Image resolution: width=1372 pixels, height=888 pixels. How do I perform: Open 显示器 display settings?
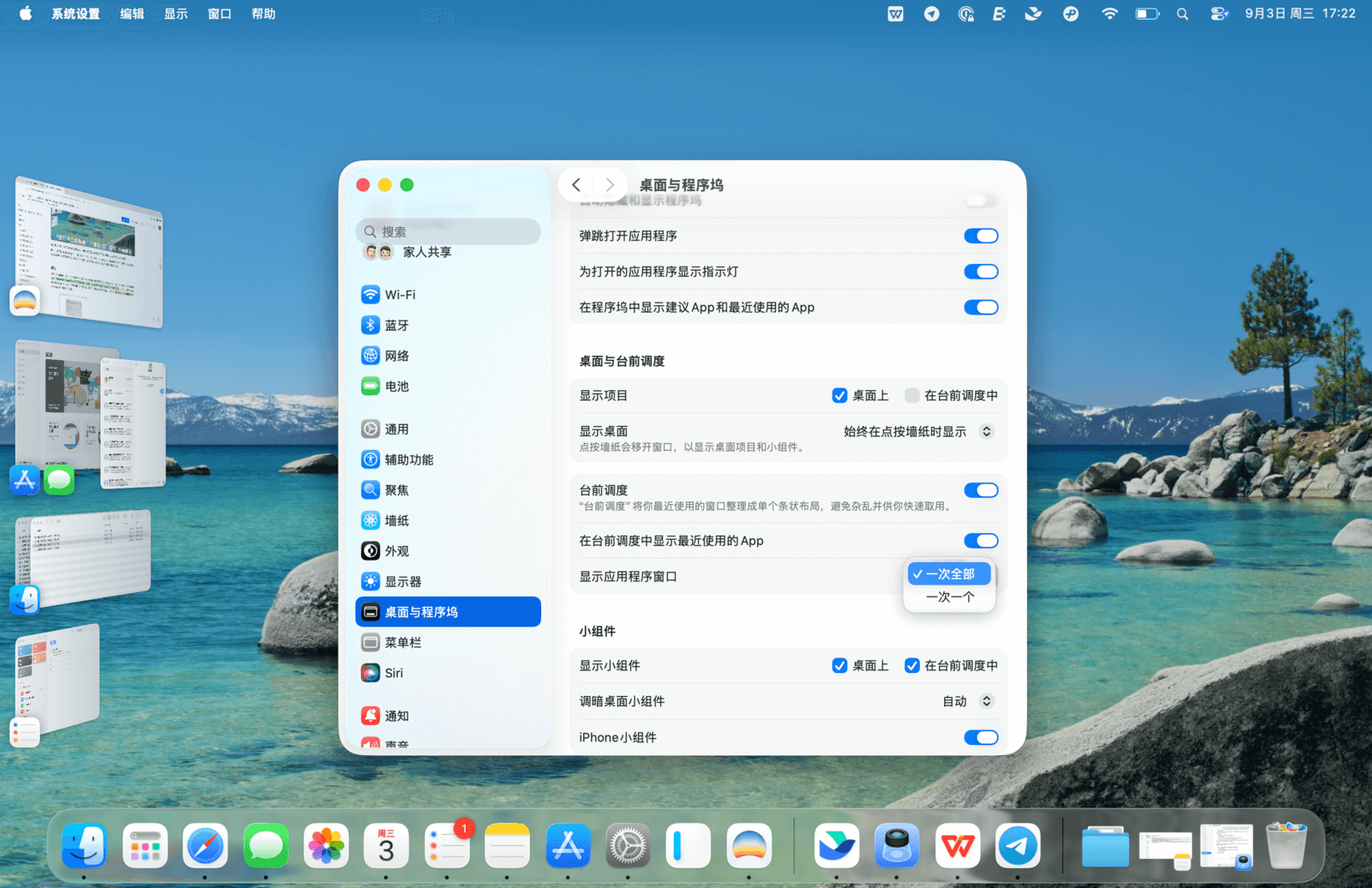point(402,582)
